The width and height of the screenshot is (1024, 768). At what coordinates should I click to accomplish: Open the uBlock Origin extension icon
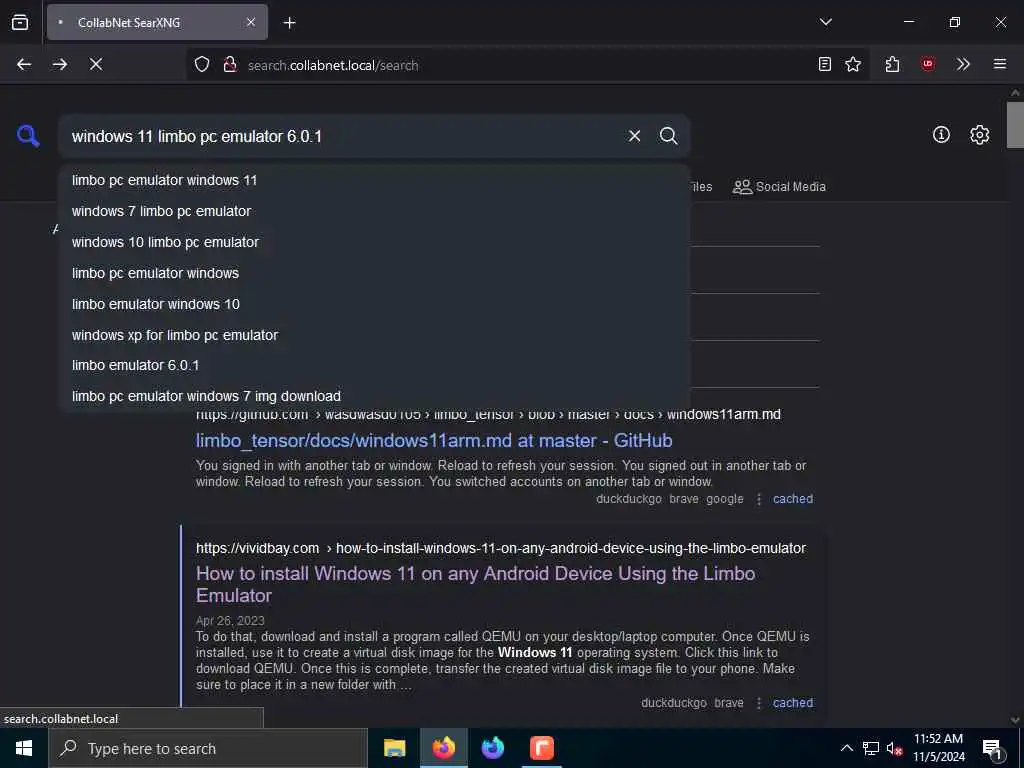(927, 64)
